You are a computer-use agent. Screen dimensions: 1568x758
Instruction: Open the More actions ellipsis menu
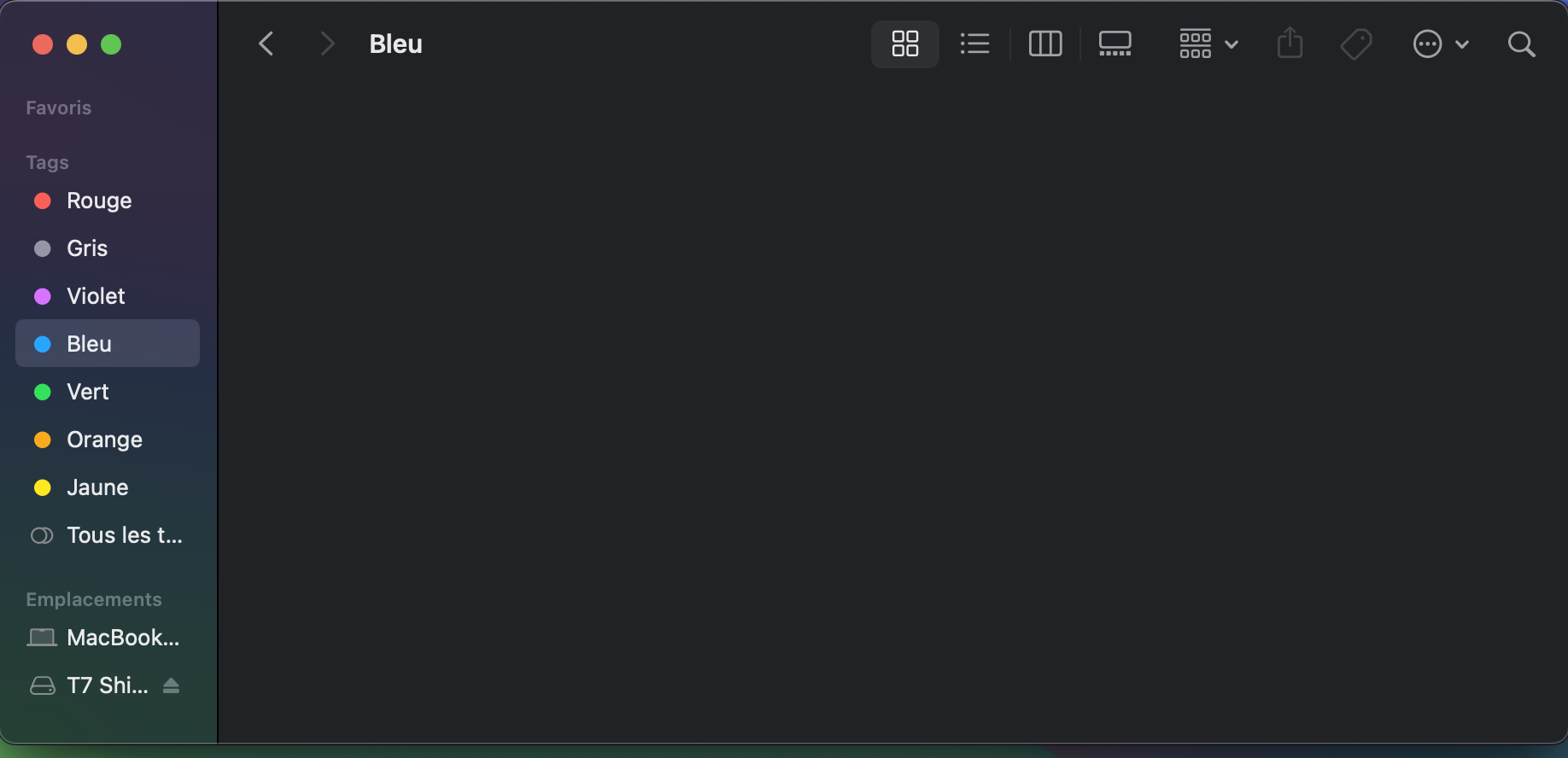coord(1440,44)
